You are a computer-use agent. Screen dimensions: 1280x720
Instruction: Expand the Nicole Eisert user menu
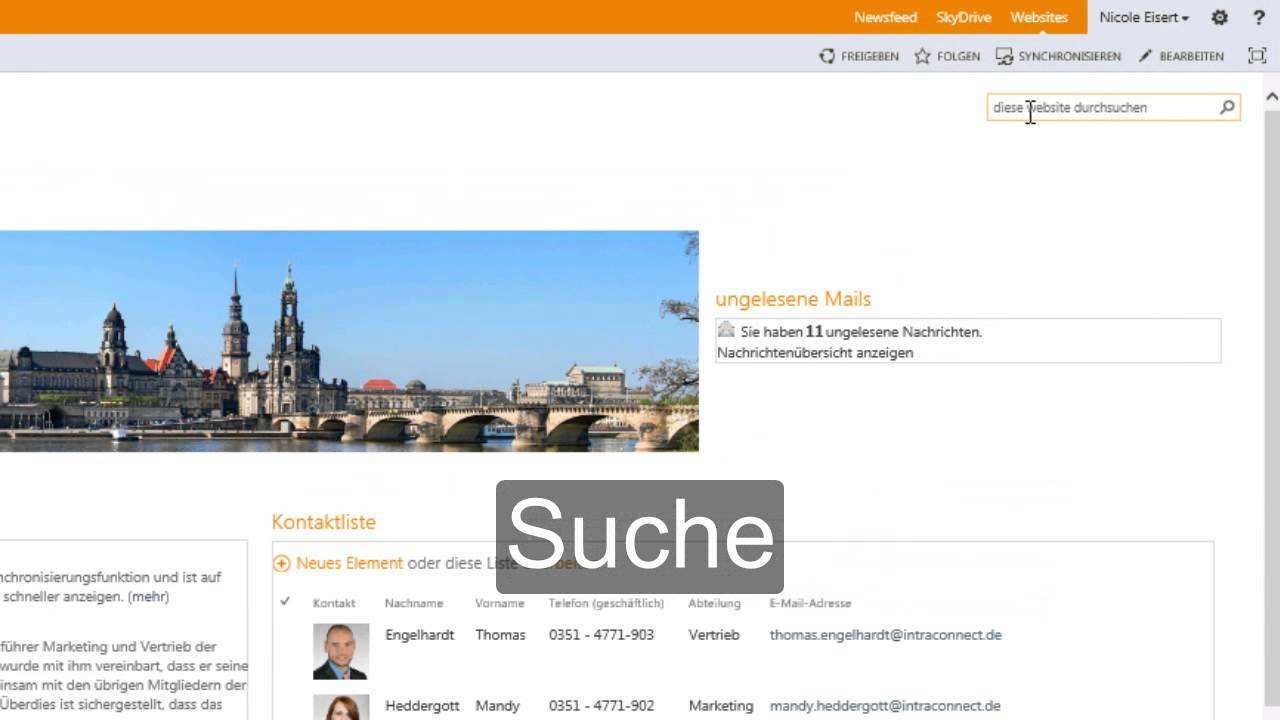(1144, 17)
